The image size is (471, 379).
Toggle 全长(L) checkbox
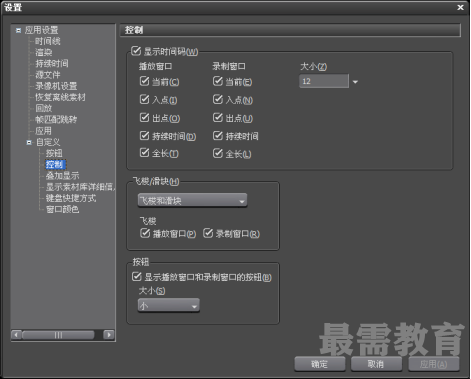click(x=218, y=153)
